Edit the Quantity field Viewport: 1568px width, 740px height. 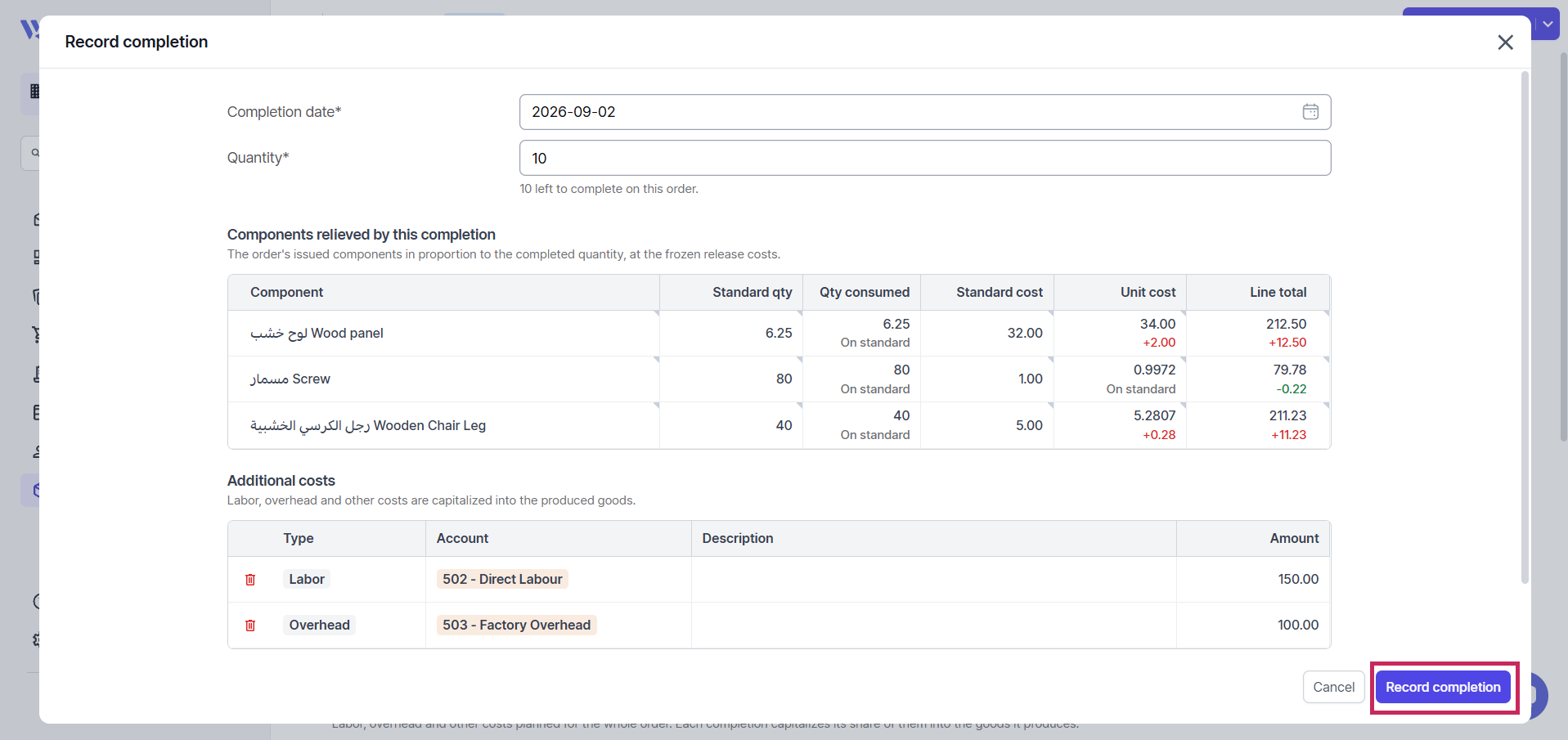pos(925,158)
